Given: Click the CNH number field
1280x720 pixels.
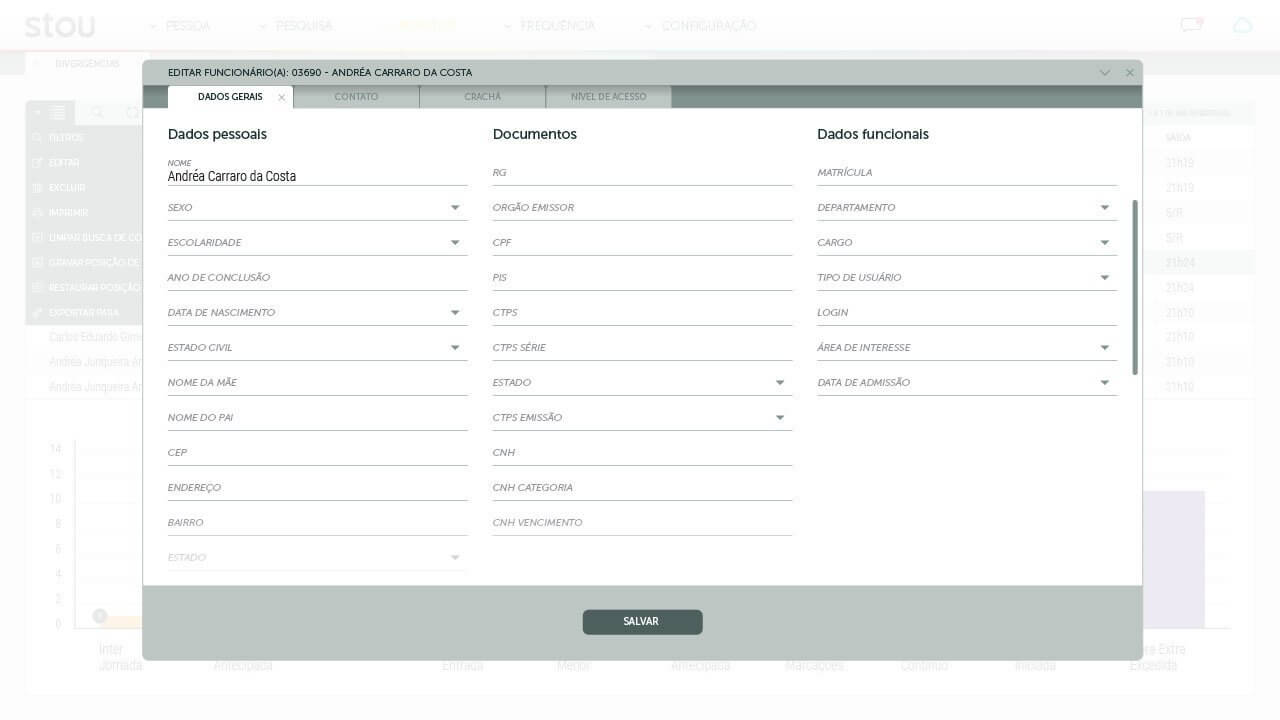Looking at the screenshot, I should pos(642,453).
